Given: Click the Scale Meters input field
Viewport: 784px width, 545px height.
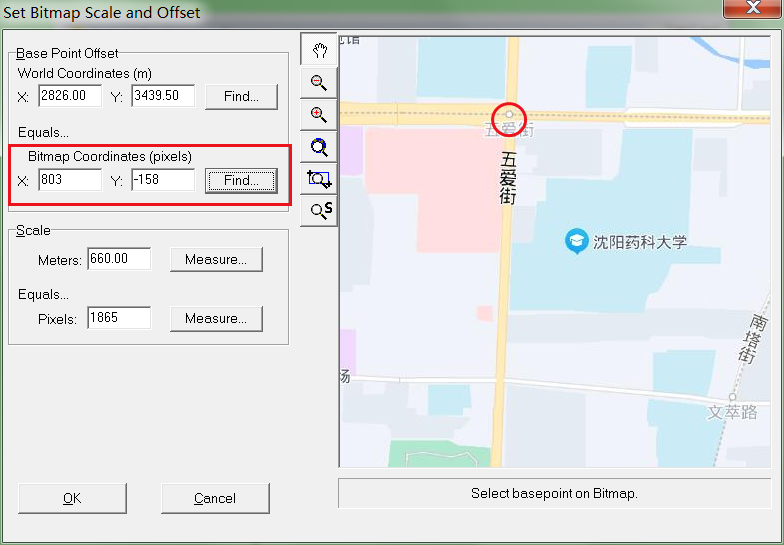Looking at the screenshot, I should [119, 260].
